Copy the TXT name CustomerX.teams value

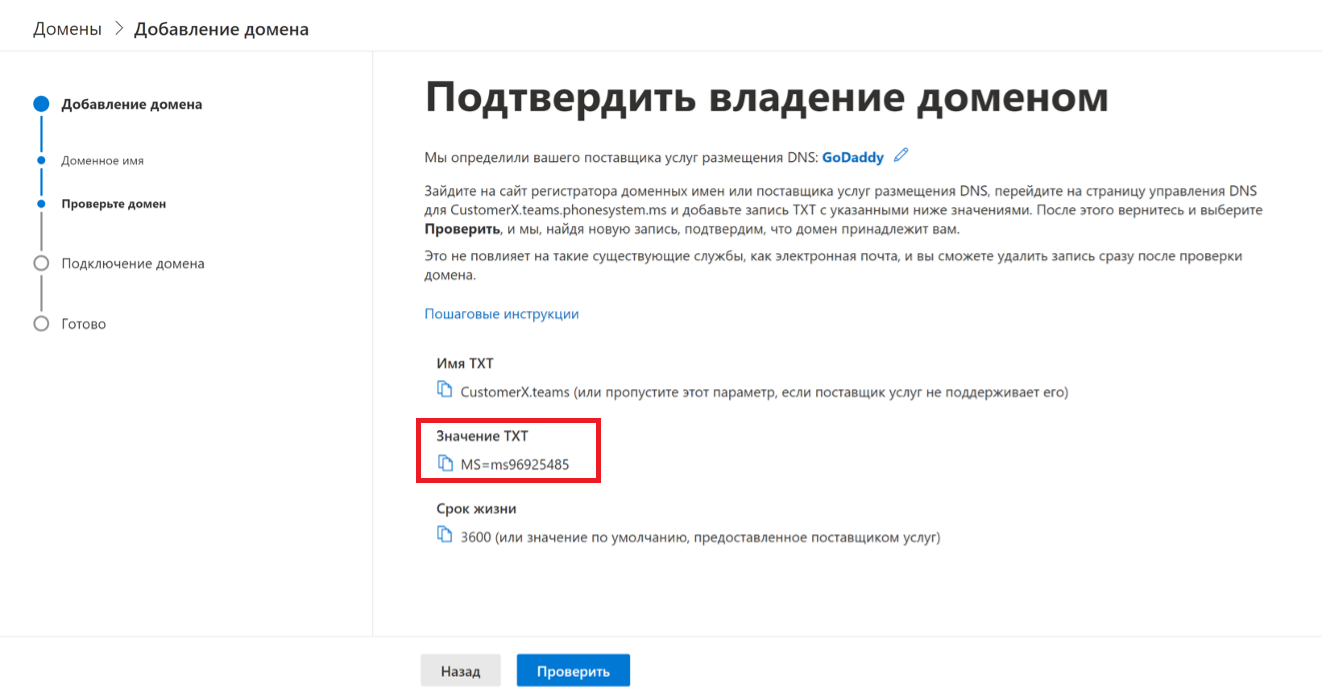(445, 390)
